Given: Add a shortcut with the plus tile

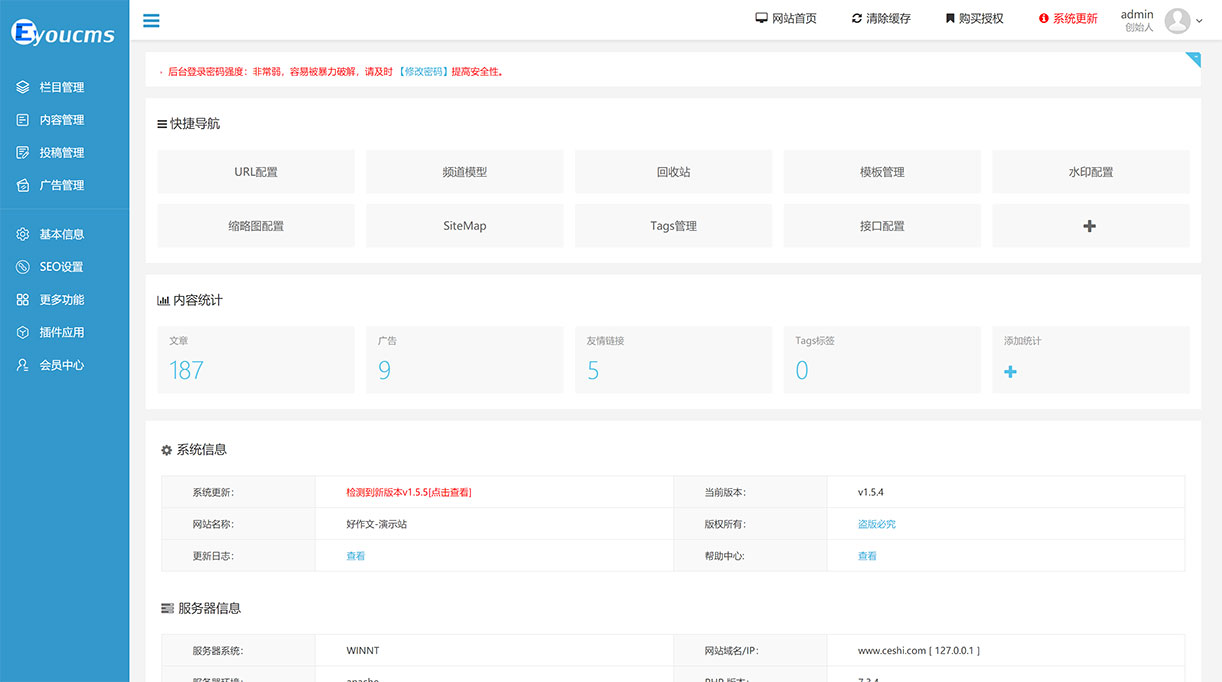Looking at the screenshot, I should pyautogui.click(x=1090, y=226).
